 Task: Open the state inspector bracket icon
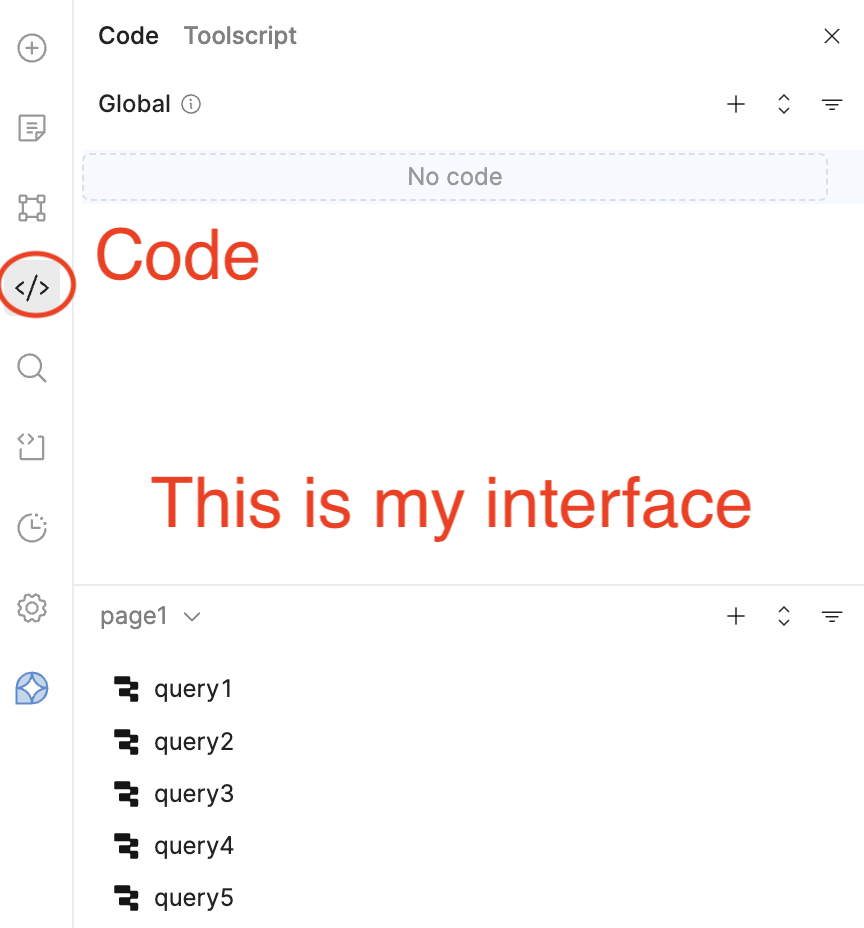[32, 448]
